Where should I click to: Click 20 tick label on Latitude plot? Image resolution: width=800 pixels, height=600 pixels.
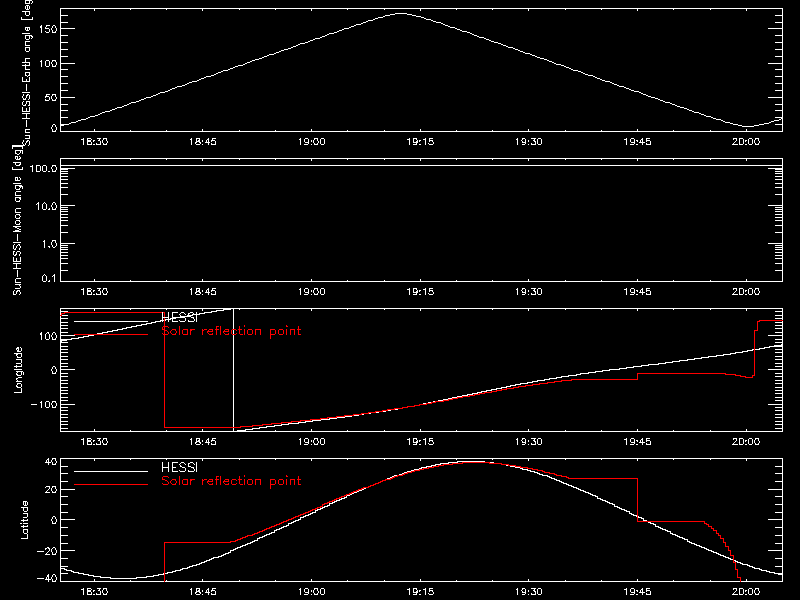pos(52,490)
